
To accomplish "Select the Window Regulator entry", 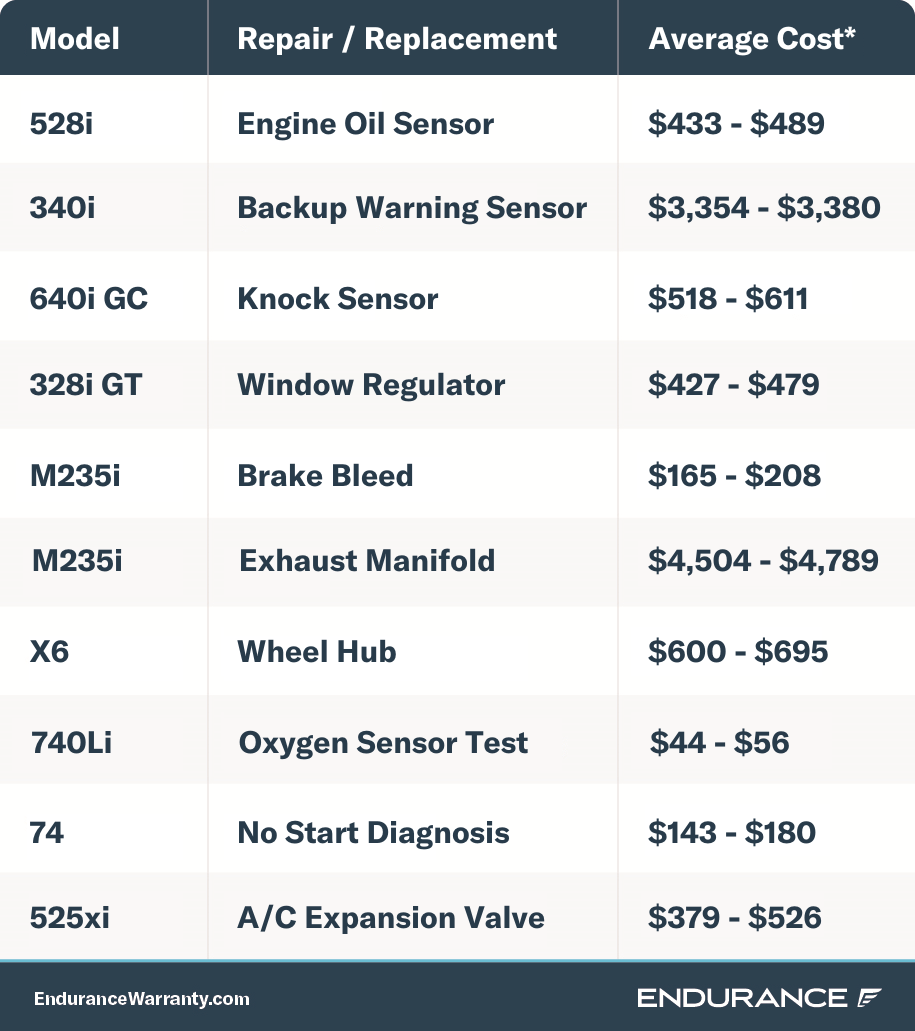I will (x=371, y=385).
